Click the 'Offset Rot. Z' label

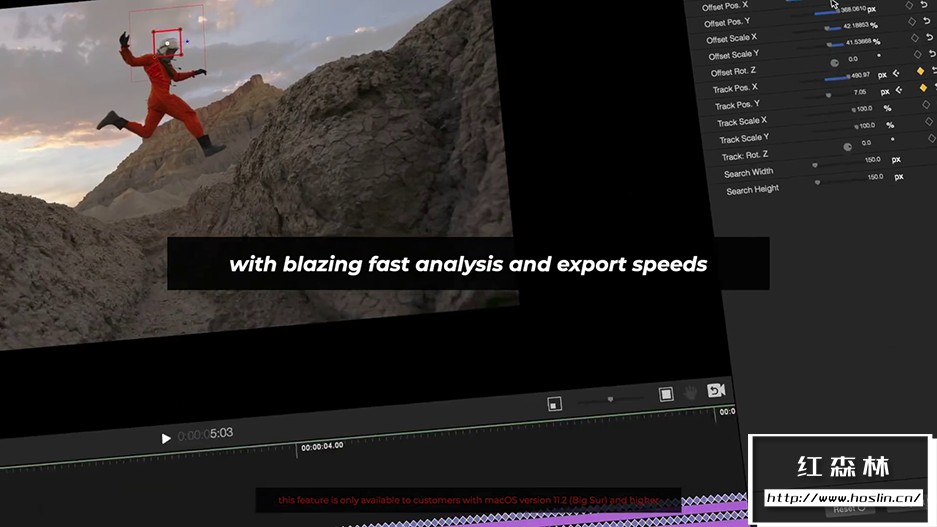click(733, 72)
